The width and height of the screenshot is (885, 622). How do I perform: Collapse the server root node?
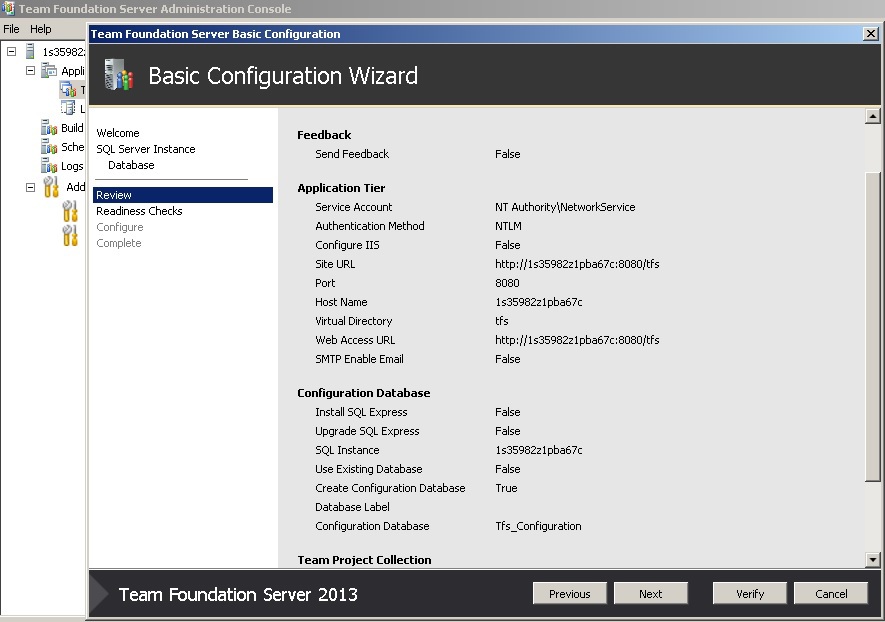click(x=11, y=51)
